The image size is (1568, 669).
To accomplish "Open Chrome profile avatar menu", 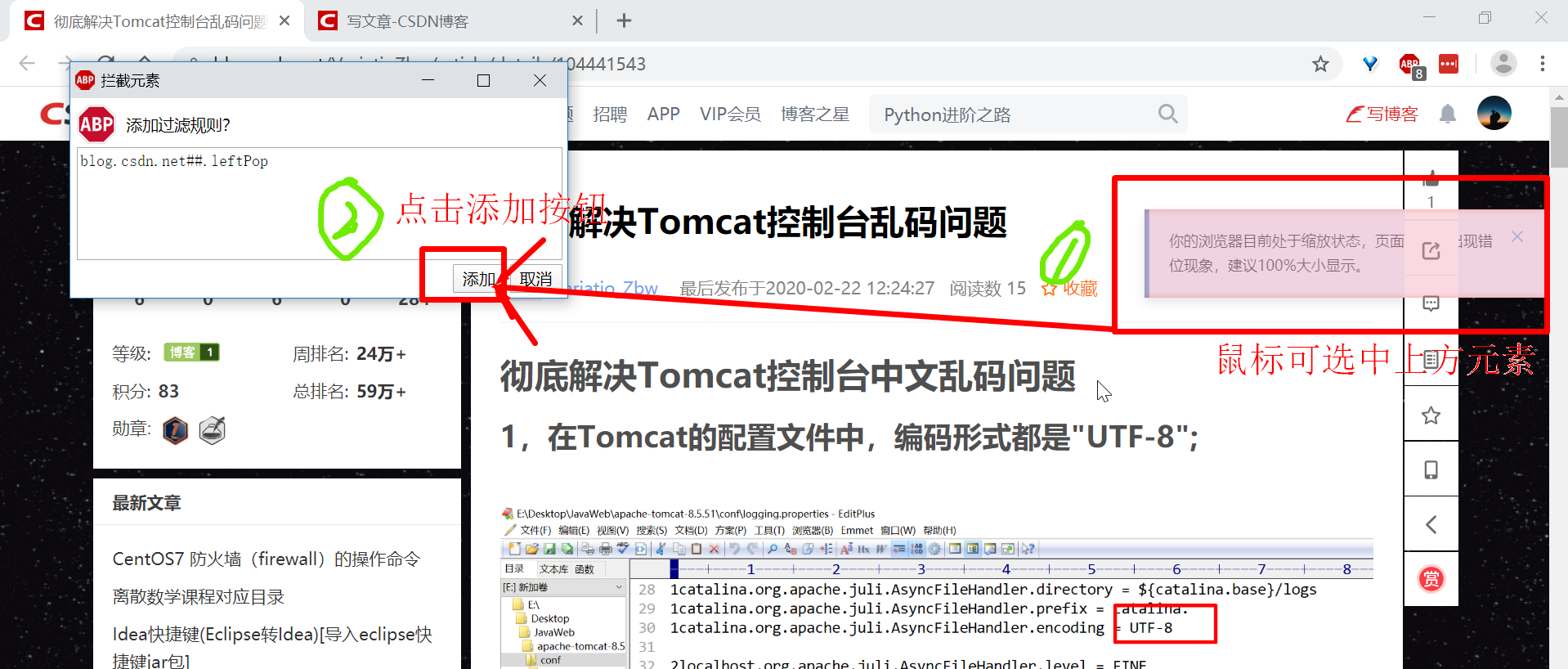I will click(1503, 64).
